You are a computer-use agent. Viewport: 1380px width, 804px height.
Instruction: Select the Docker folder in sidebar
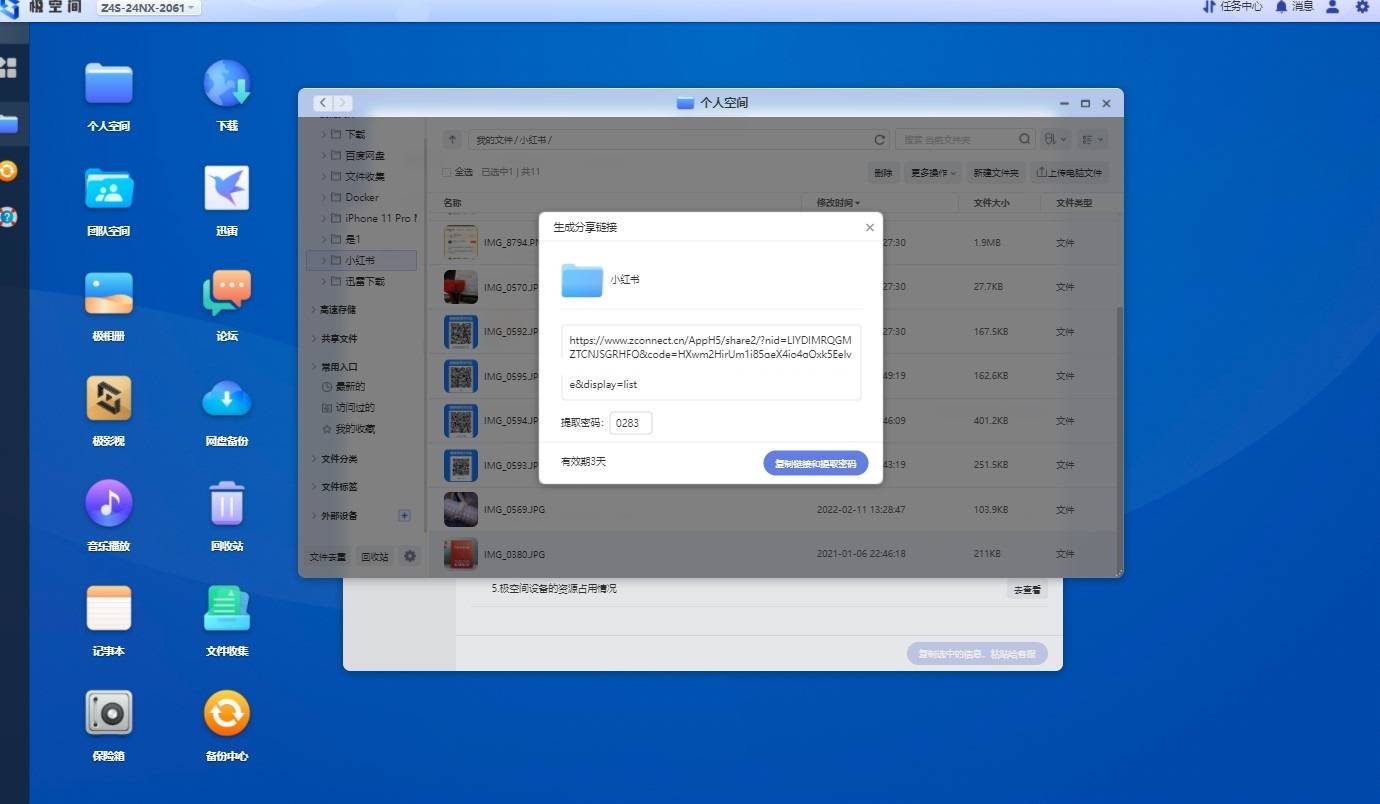[x=361, y=197]
